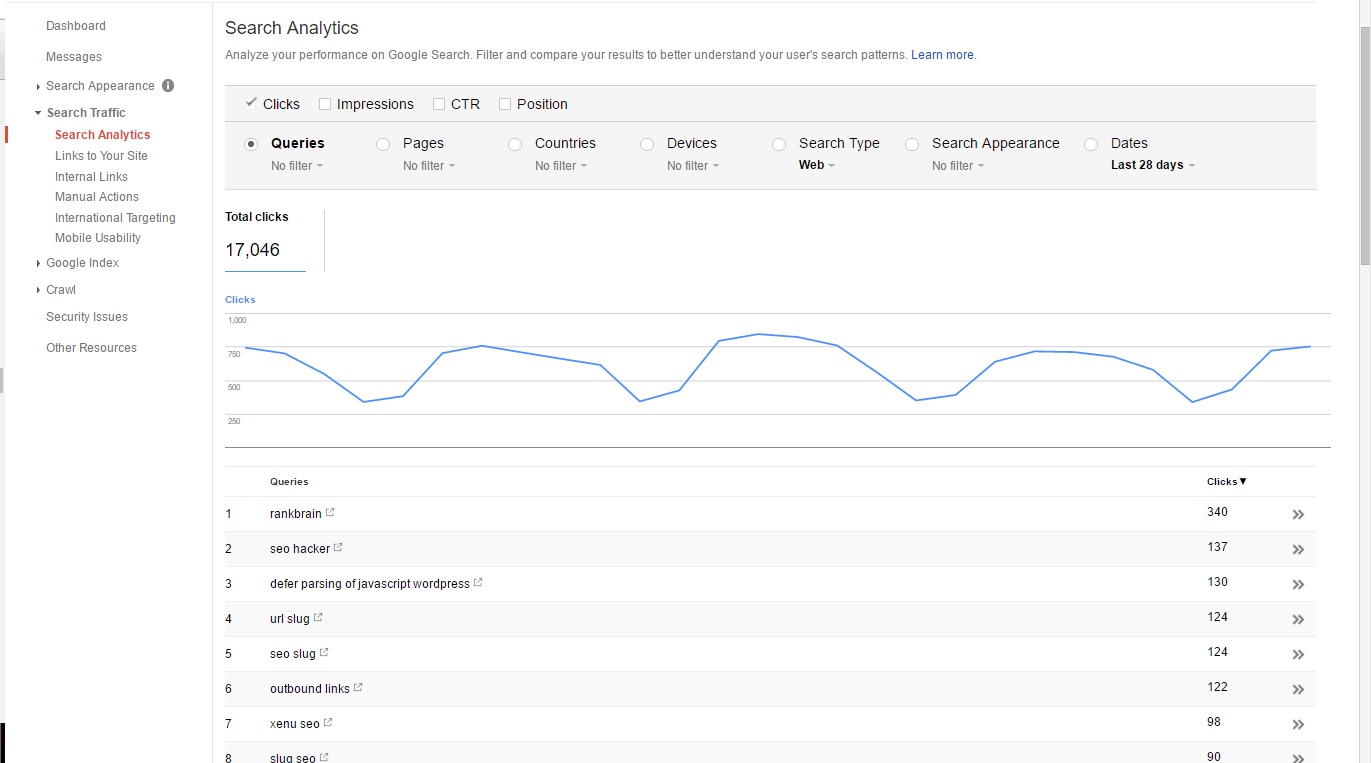This screenshot has height=763, width=1371.
Task: Expand Google Index in the sidebar
Action: tap(82, 263)
